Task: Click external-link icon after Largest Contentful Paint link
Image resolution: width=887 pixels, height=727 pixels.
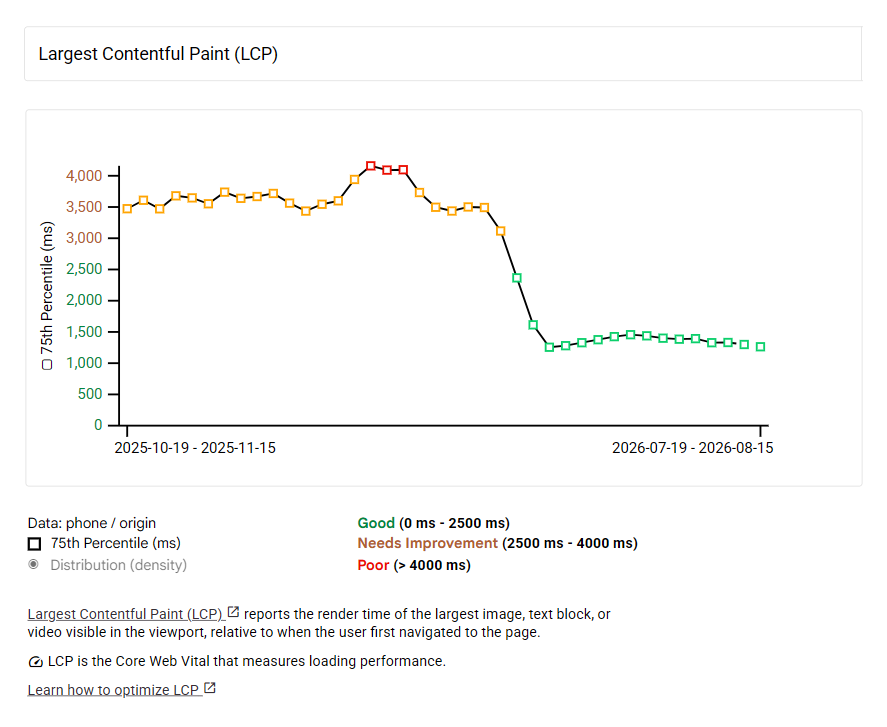Action: (233, 612)
